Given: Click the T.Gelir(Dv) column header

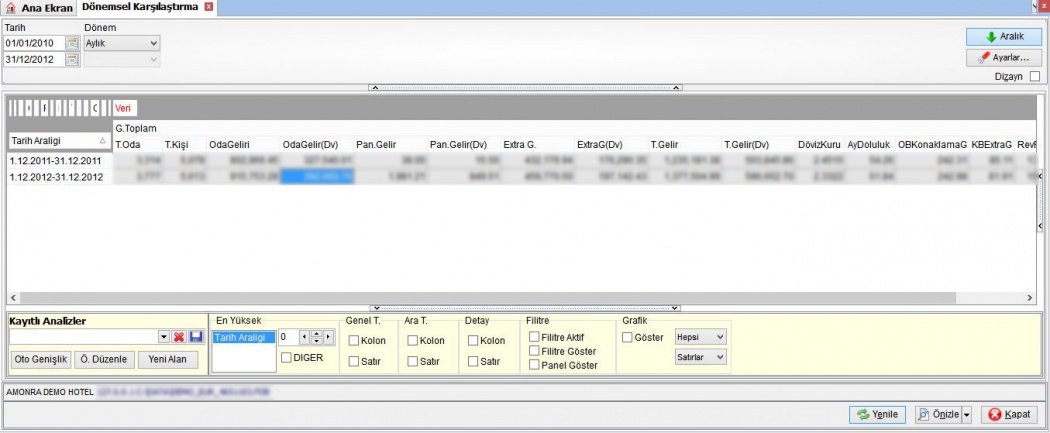Looking at the screenshot, I should click(x=759, y=144).
